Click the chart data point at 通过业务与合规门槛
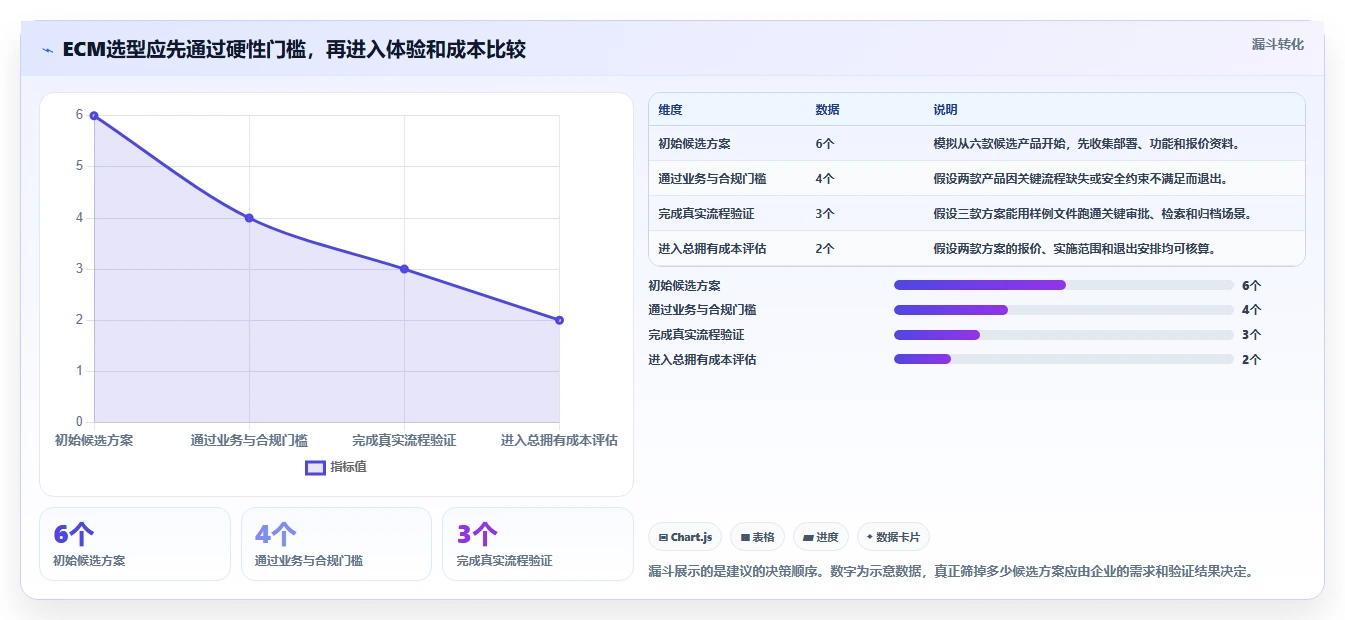 (x=249, y=218)
